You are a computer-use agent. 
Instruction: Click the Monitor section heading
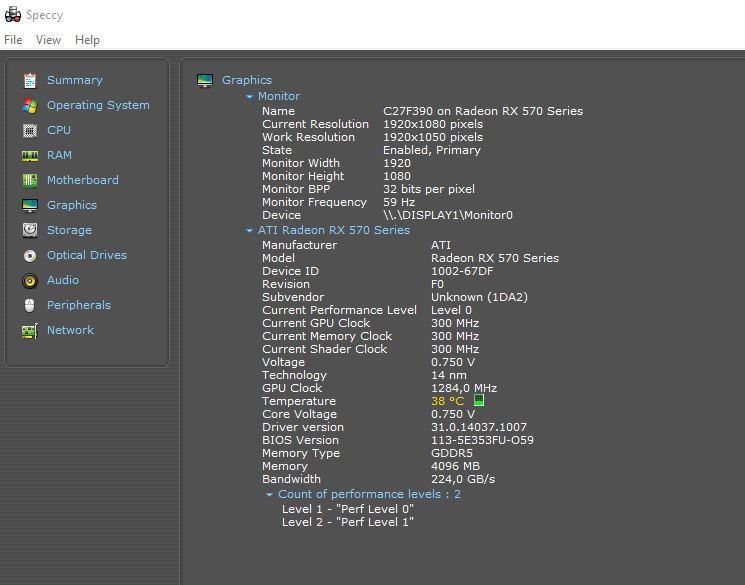(x=279, y=96)
